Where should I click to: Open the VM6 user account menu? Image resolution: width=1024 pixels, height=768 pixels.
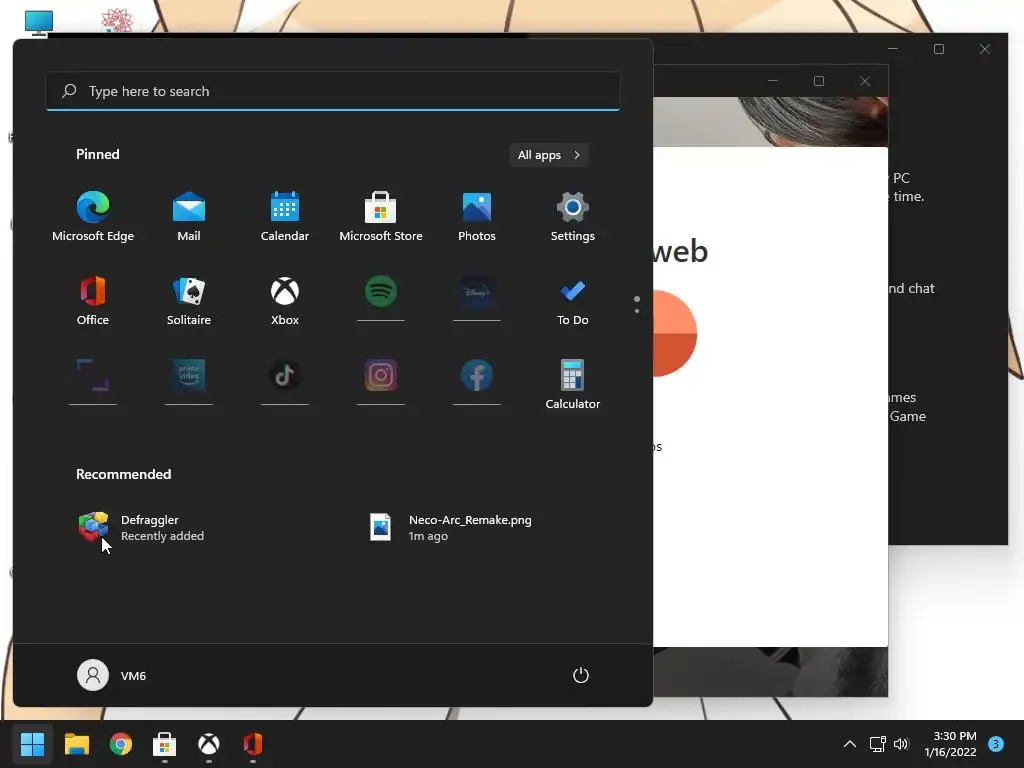click(x=112, y=675)
